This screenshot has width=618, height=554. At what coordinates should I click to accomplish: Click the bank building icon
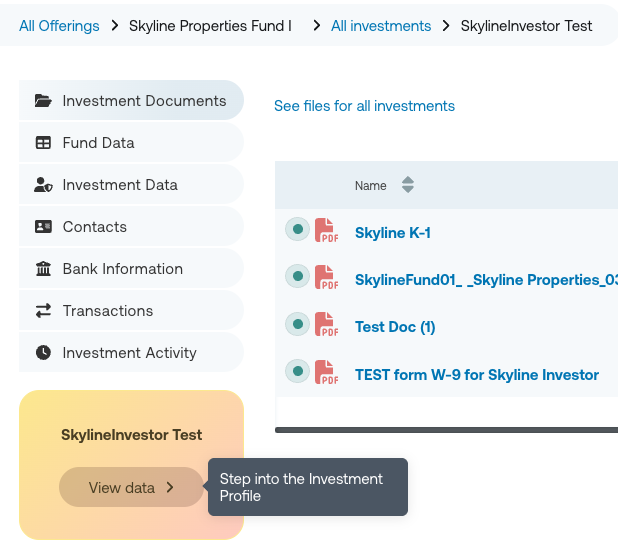[x=43, y=269]
